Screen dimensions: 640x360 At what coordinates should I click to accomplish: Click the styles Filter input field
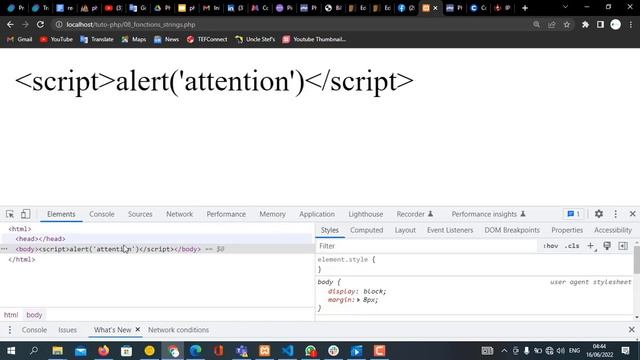click(x=427, y=246)
